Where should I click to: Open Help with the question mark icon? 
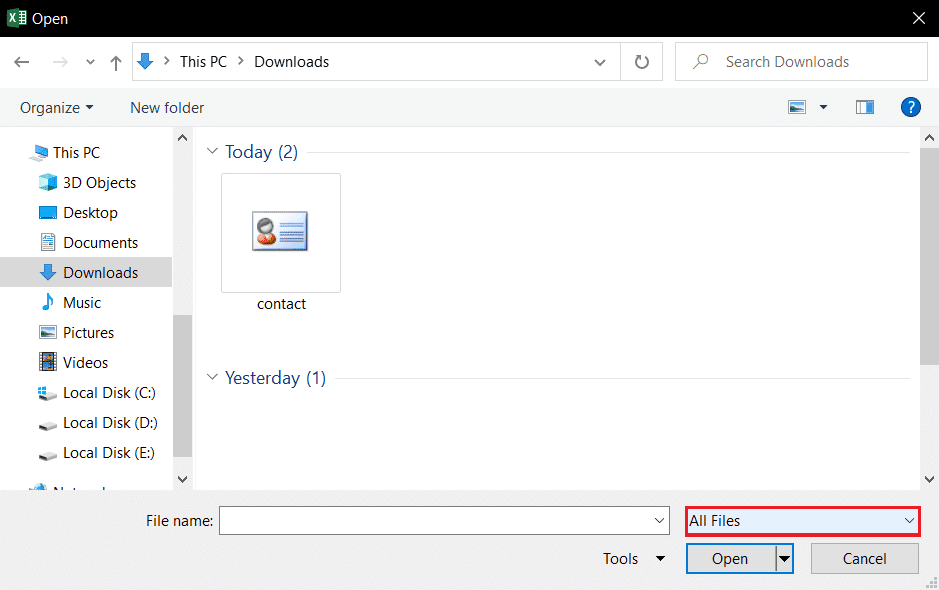910,107
